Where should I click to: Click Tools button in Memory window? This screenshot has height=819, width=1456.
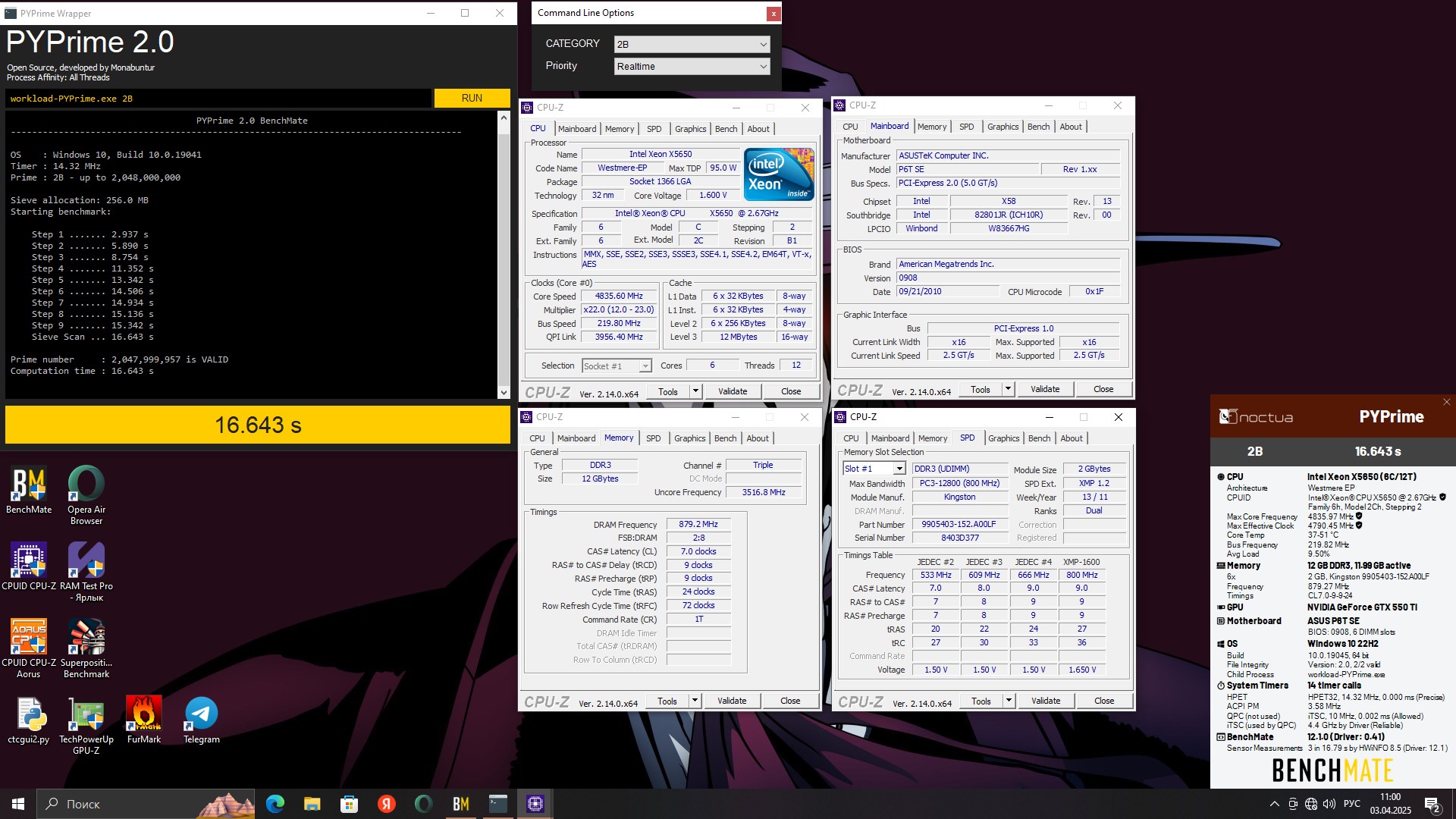pos(667,701)
